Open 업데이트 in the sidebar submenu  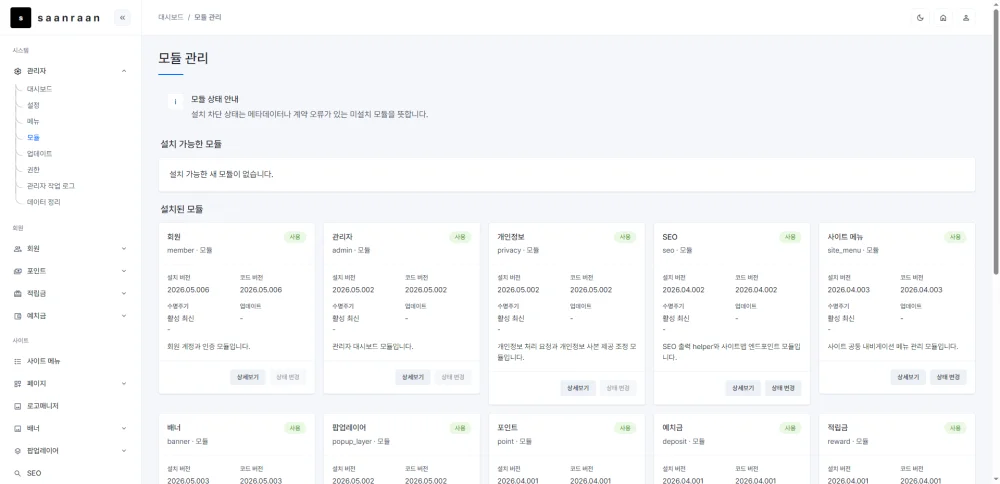pos(40,154)
